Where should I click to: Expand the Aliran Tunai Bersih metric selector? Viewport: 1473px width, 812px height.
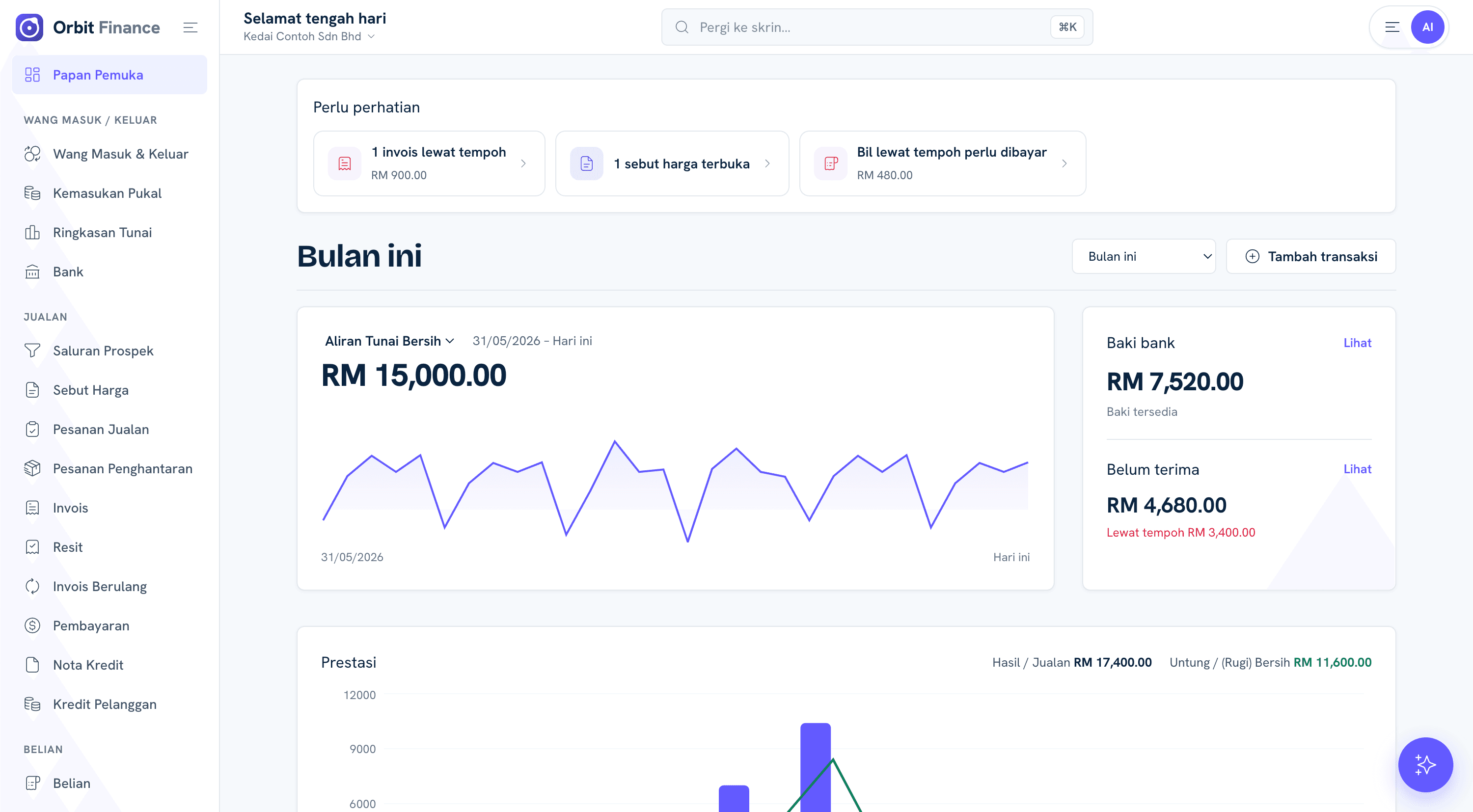(389, 341)
